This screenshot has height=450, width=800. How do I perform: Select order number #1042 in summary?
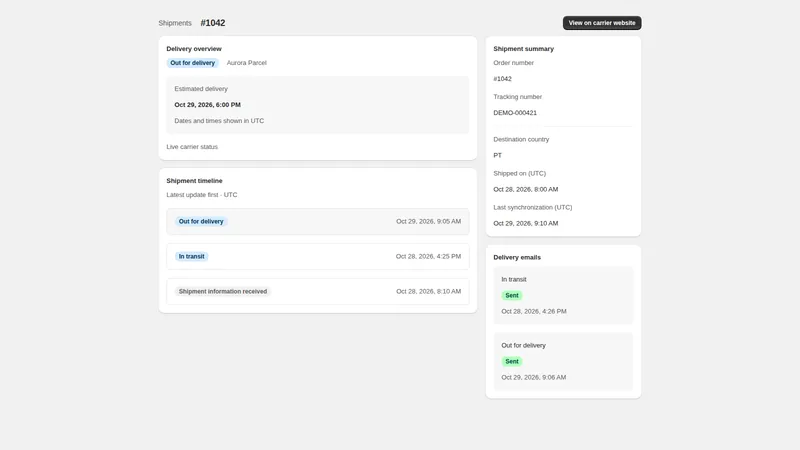[x=503, y=79]
